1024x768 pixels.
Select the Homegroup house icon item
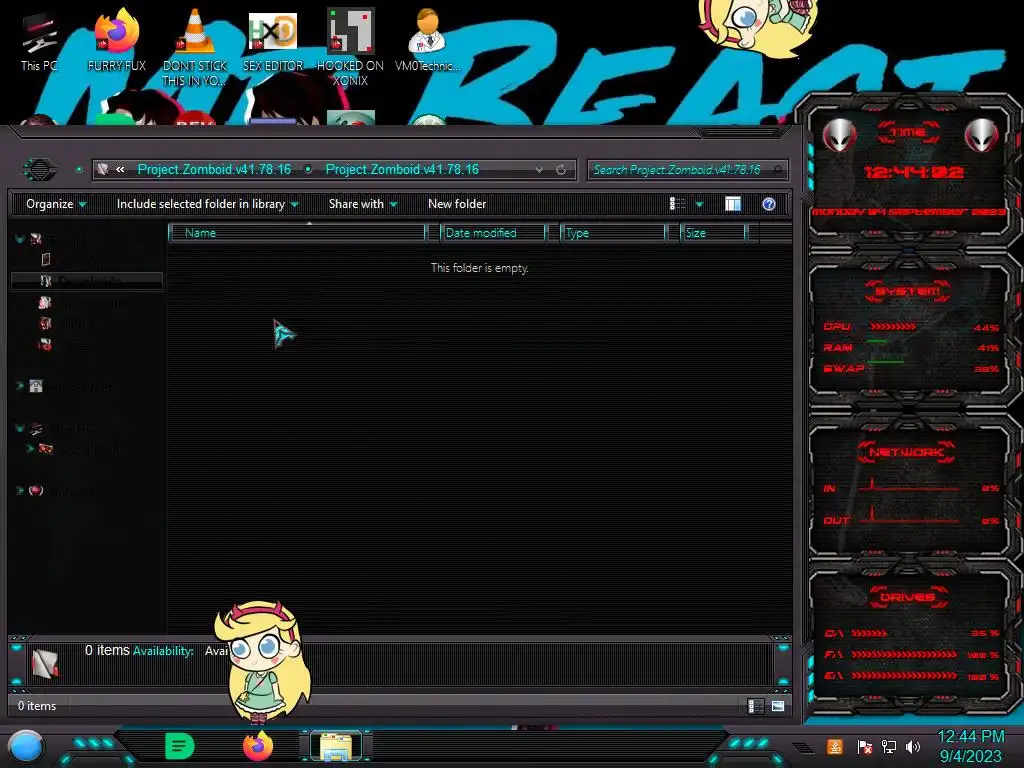coord(71,387)
